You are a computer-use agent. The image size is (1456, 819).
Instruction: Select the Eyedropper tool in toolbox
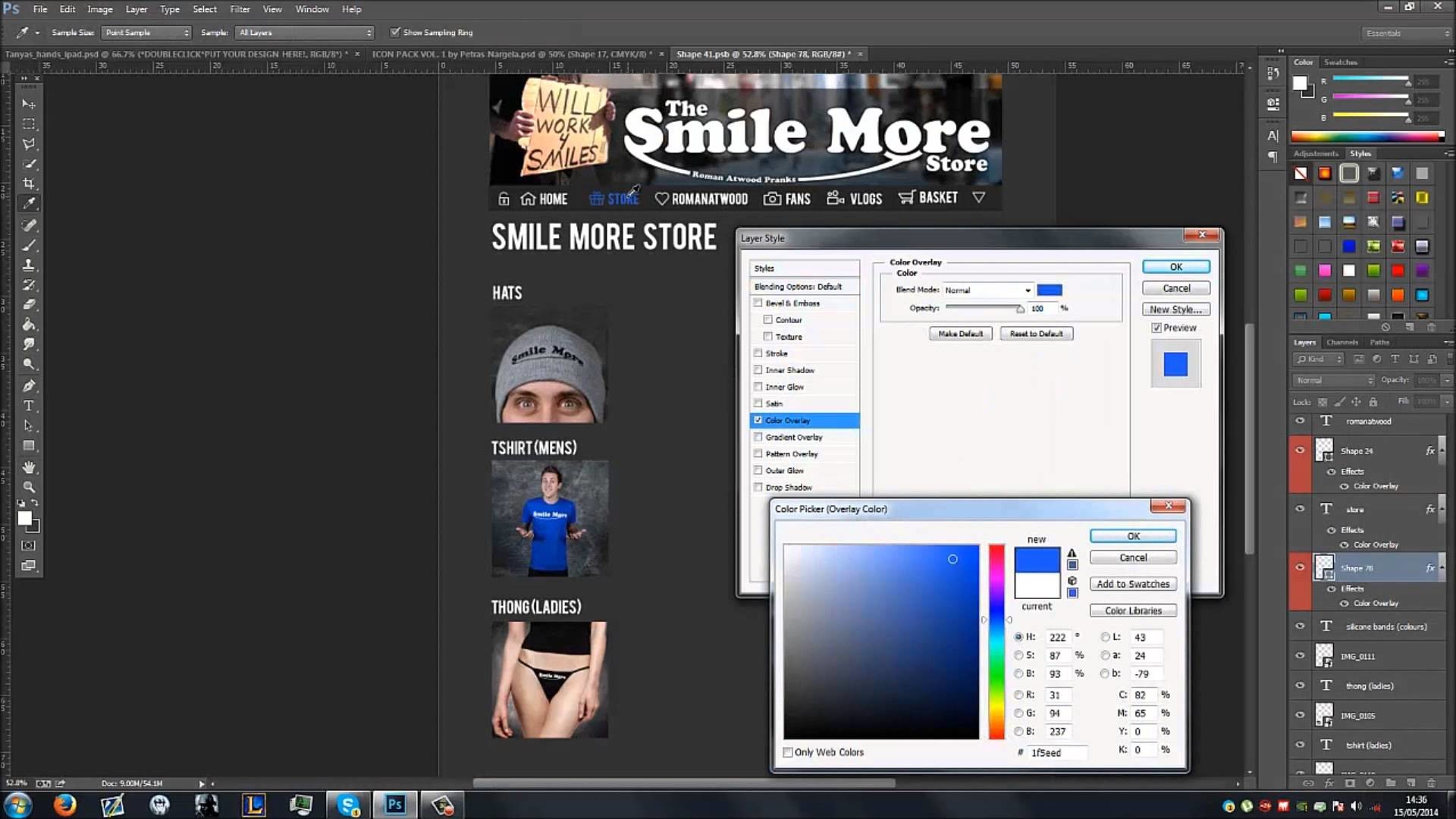[28, 203]
